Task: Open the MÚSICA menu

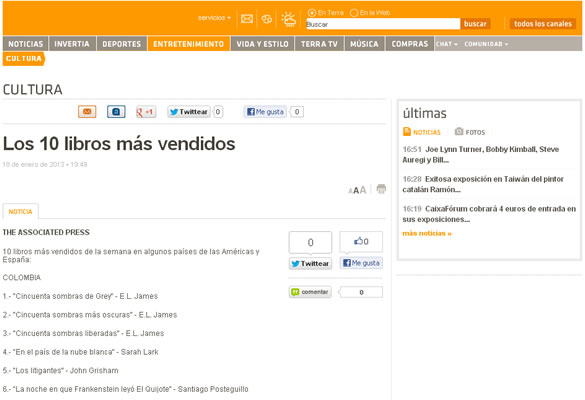Action: click(364, 44)
